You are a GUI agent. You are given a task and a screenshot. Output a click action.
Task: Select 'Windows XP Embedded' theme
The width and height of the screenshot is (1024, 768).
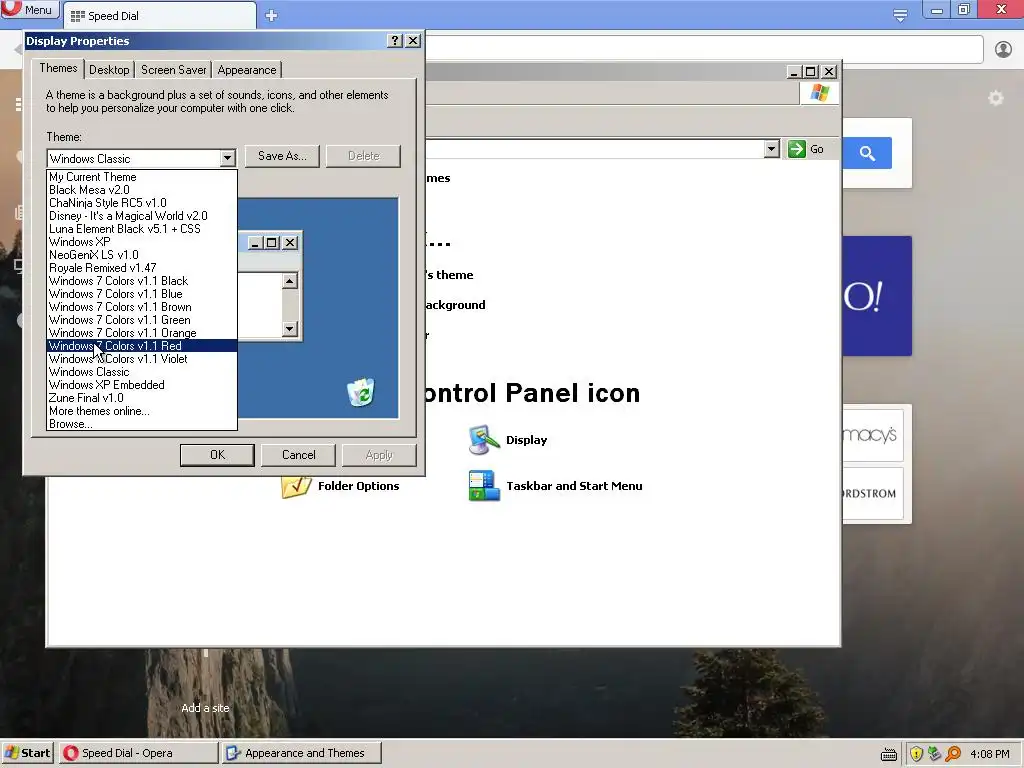pyautogui.click(x=142, y=385)
